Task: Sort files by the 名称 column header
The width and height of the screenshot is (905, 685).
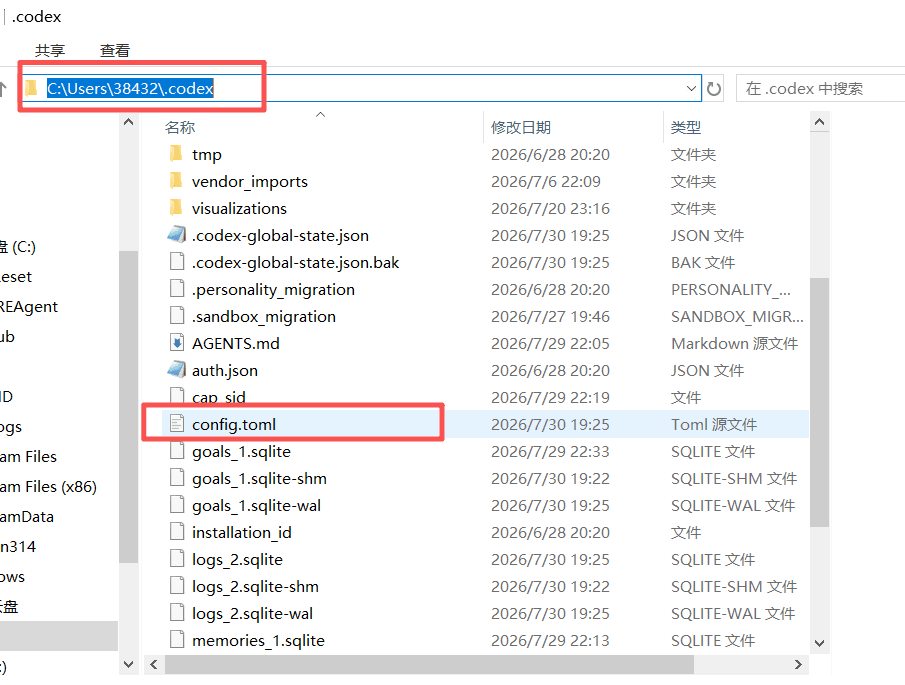Action: (180, 128)
